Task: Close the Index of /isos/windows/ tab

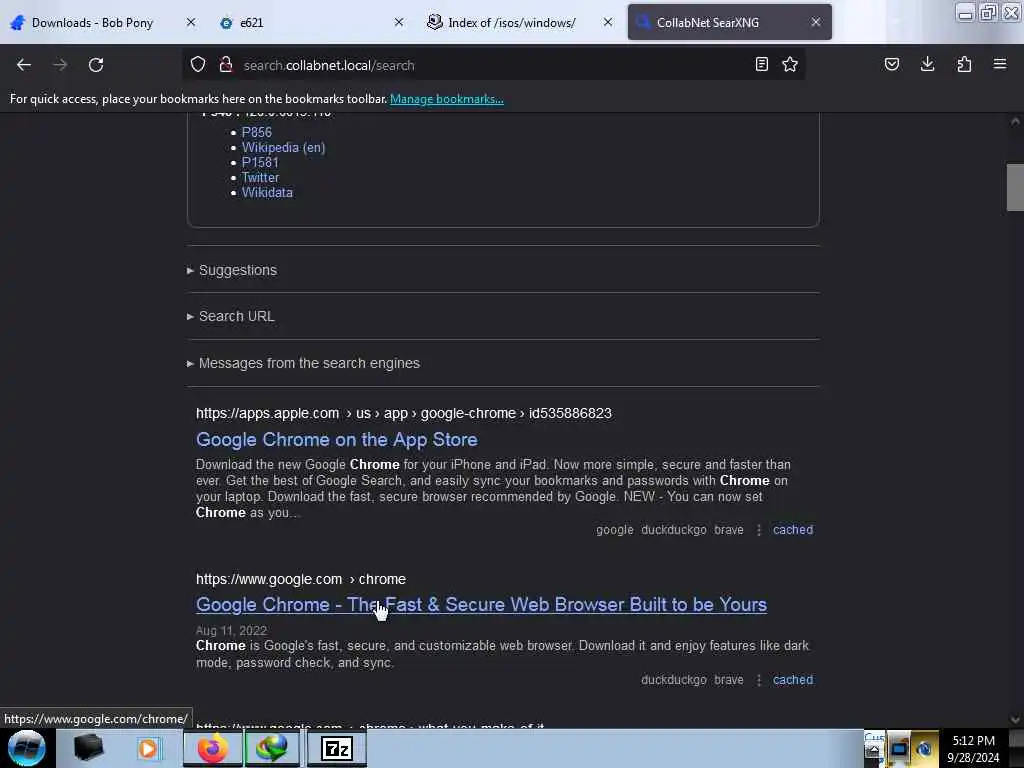Action: pos(608,22)
